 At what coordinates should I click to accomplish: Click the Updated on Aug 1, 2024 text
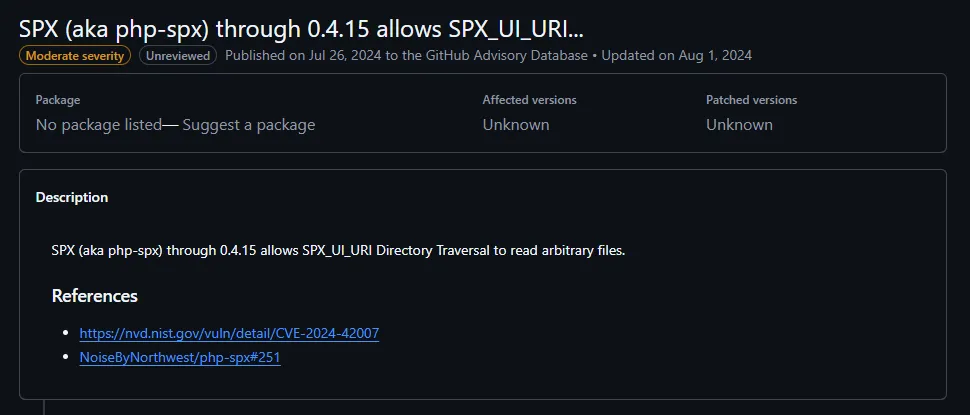pos(677,56)
